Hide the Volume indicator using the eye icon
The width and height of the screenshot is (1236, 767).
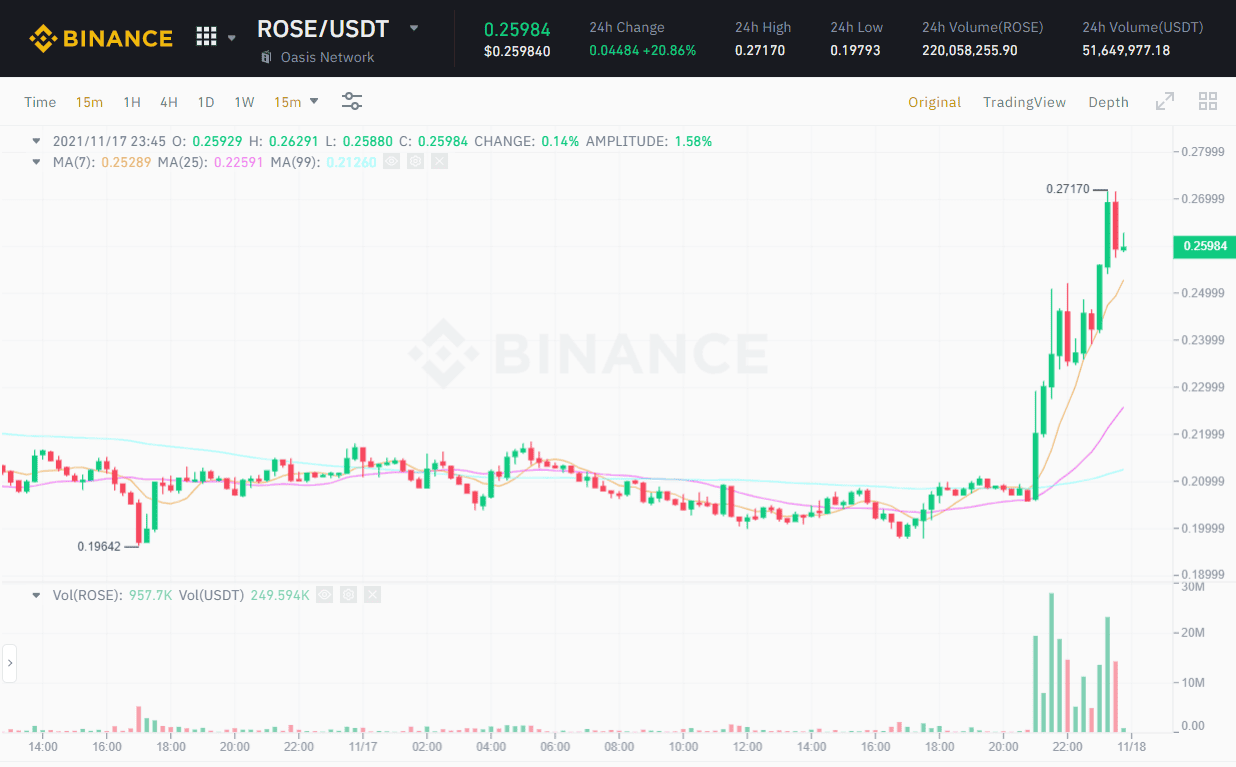324,595
